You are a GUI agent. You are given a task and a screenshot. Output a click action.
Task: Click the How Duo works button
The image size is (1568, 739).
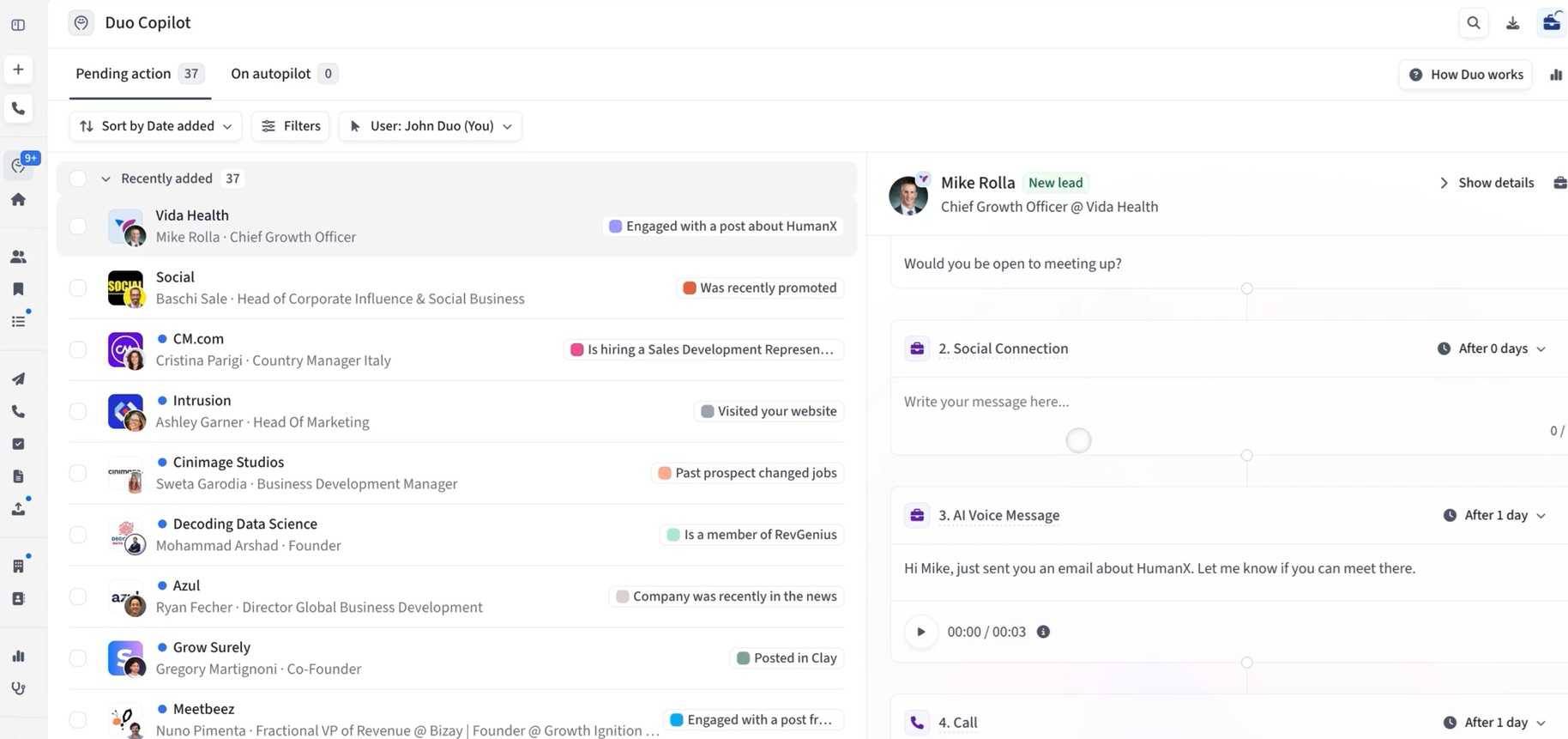point(1466,75)
